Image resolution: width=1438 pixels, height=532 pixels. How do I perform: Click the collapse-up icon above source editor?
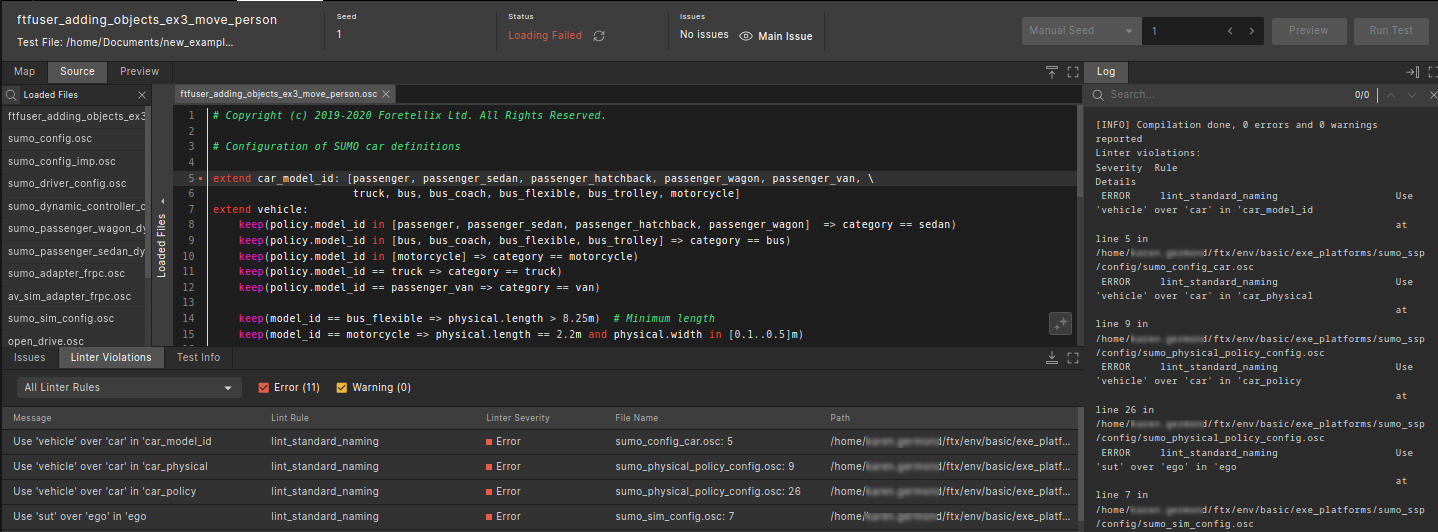tap(1052, 72)
